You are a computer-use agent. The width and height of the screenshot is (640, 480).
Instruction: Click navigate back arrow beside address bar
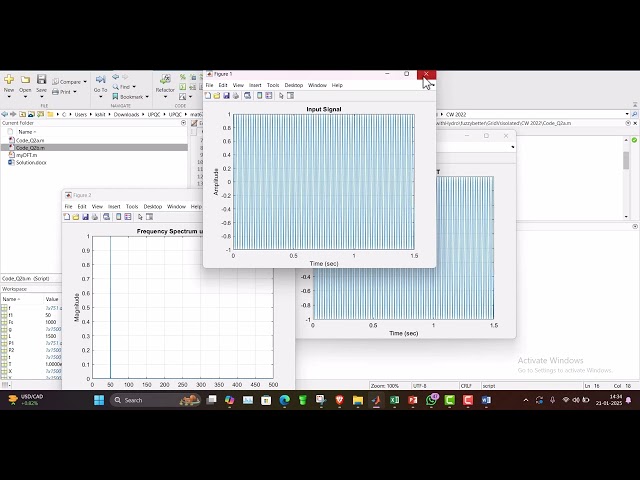(4, 114)
